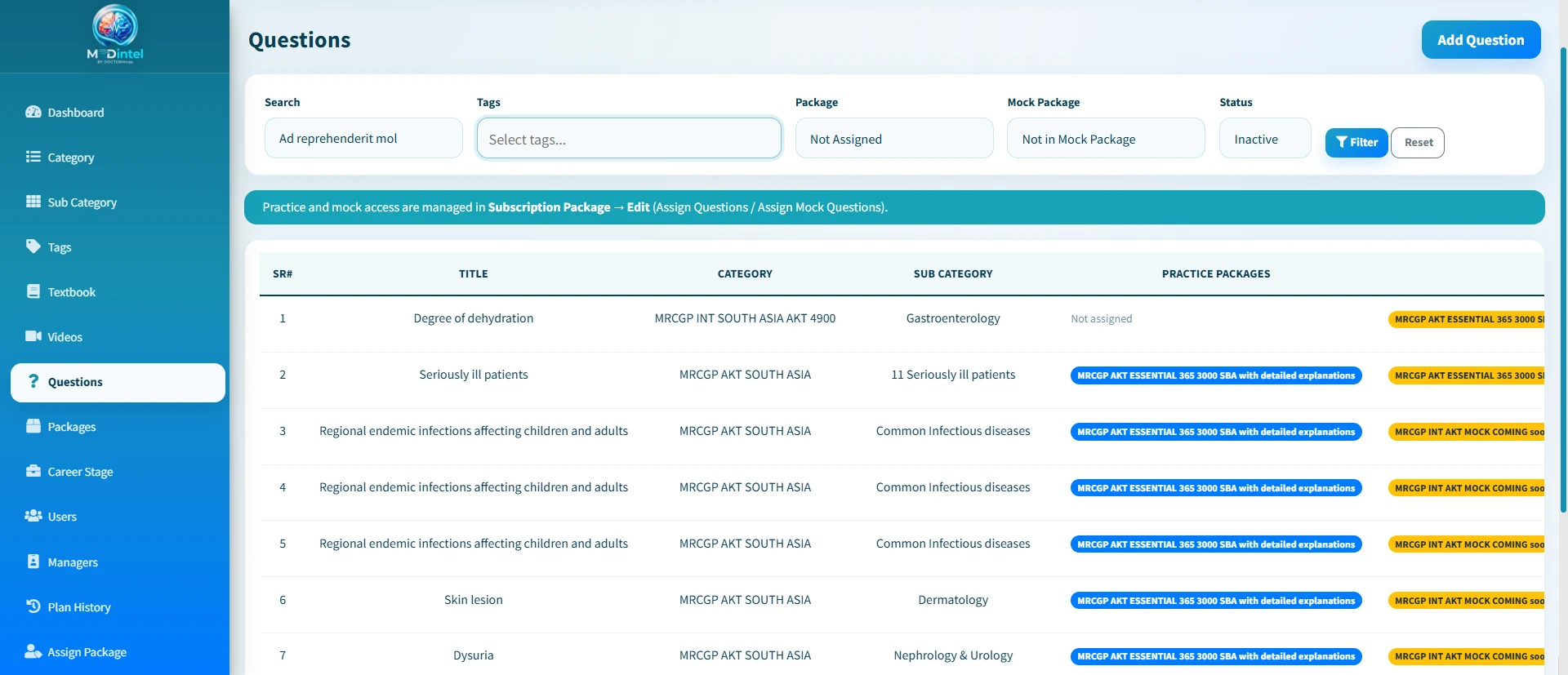
Task: Click the blue practice package badge in row 6
Action: point(1216,601)
